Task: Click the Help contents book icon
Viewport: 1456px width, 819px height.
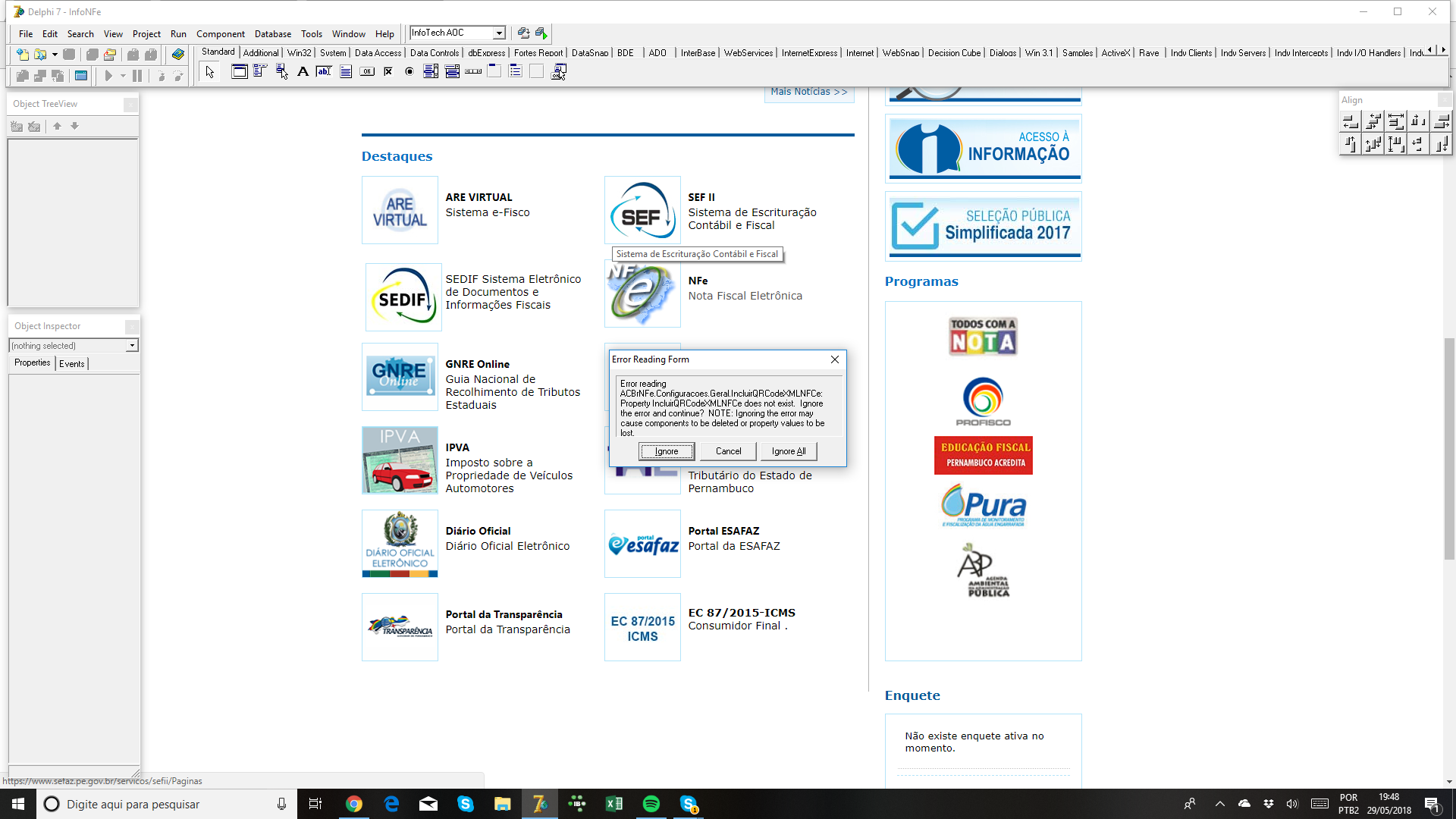Action: pos(178,55)
